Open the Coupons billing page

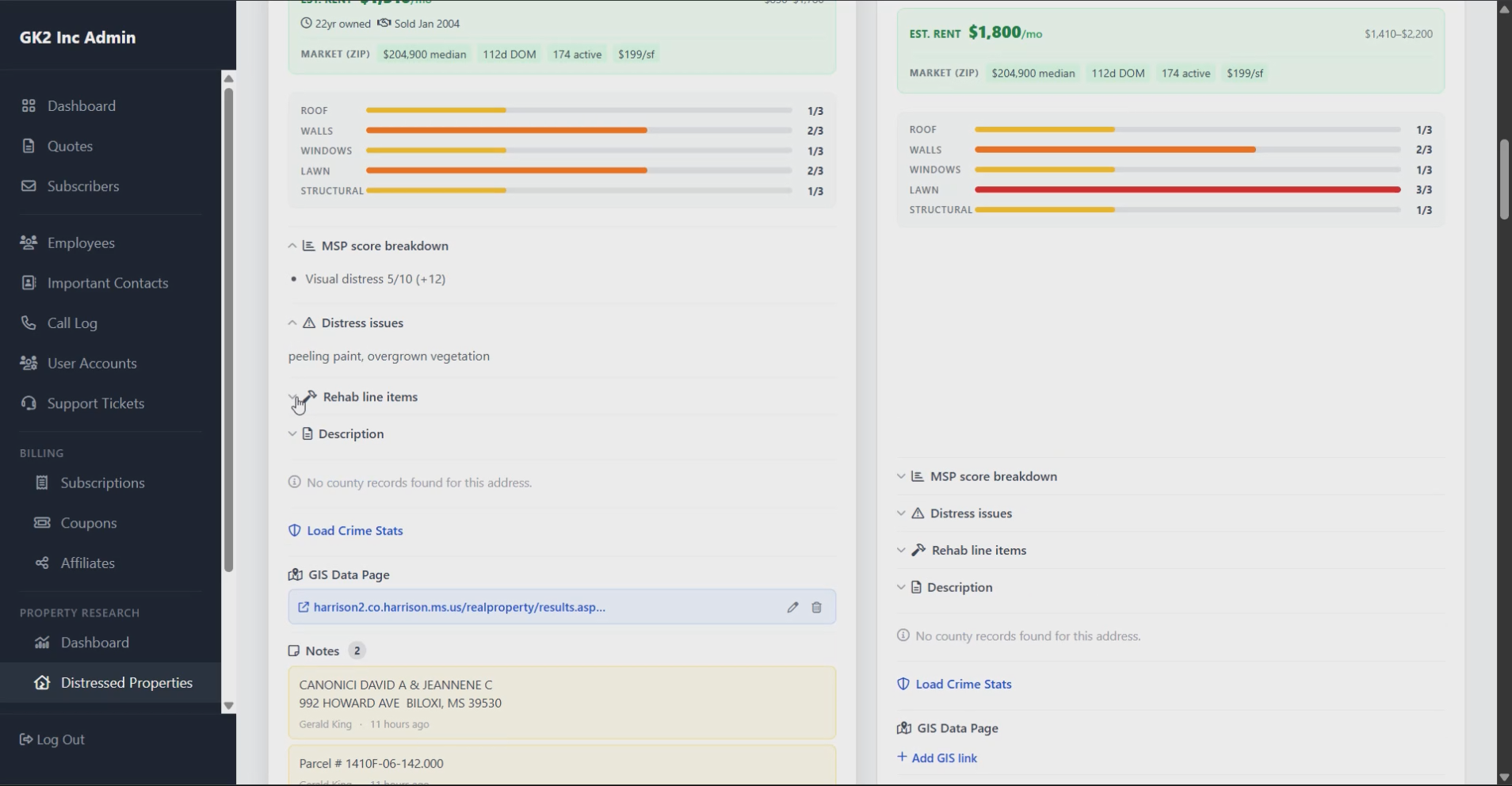(89, 523)
